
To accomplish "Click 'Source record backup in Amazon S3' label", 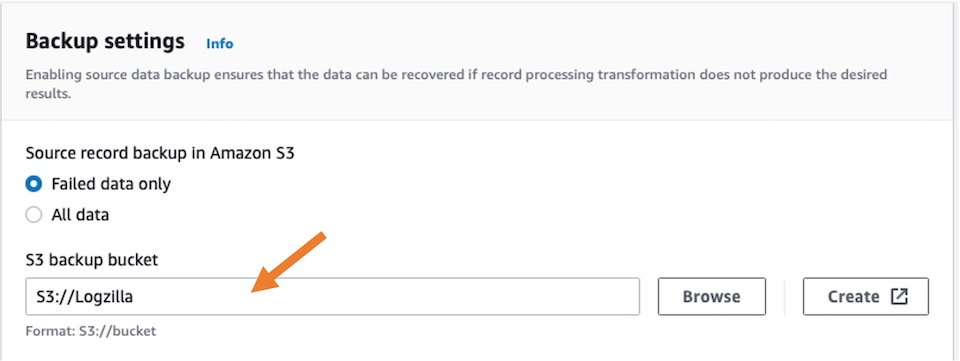I will point(160,153).
